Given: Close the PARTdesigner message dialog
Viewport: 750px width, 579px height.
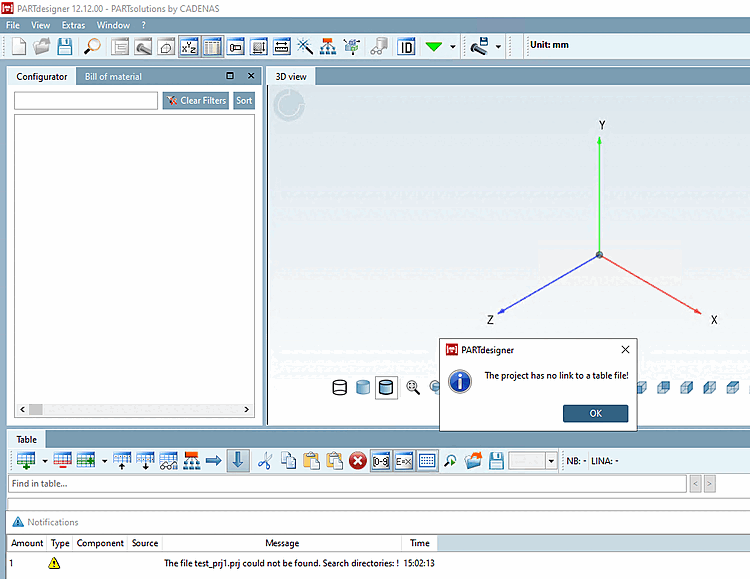Looking at the screenshot, I should [625, 350].
